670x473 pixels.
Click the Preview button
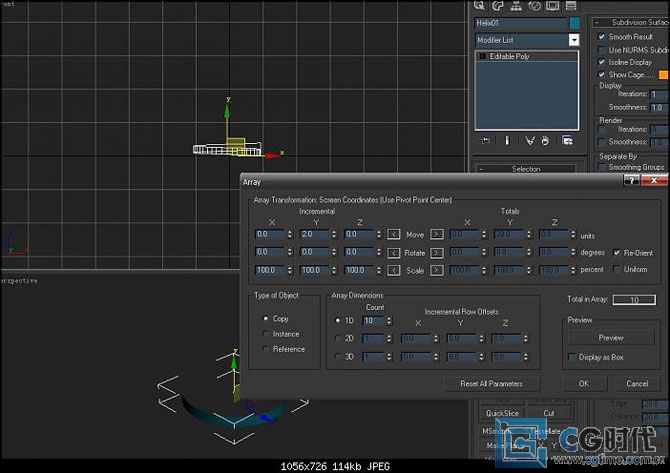[x=611, y=338]
